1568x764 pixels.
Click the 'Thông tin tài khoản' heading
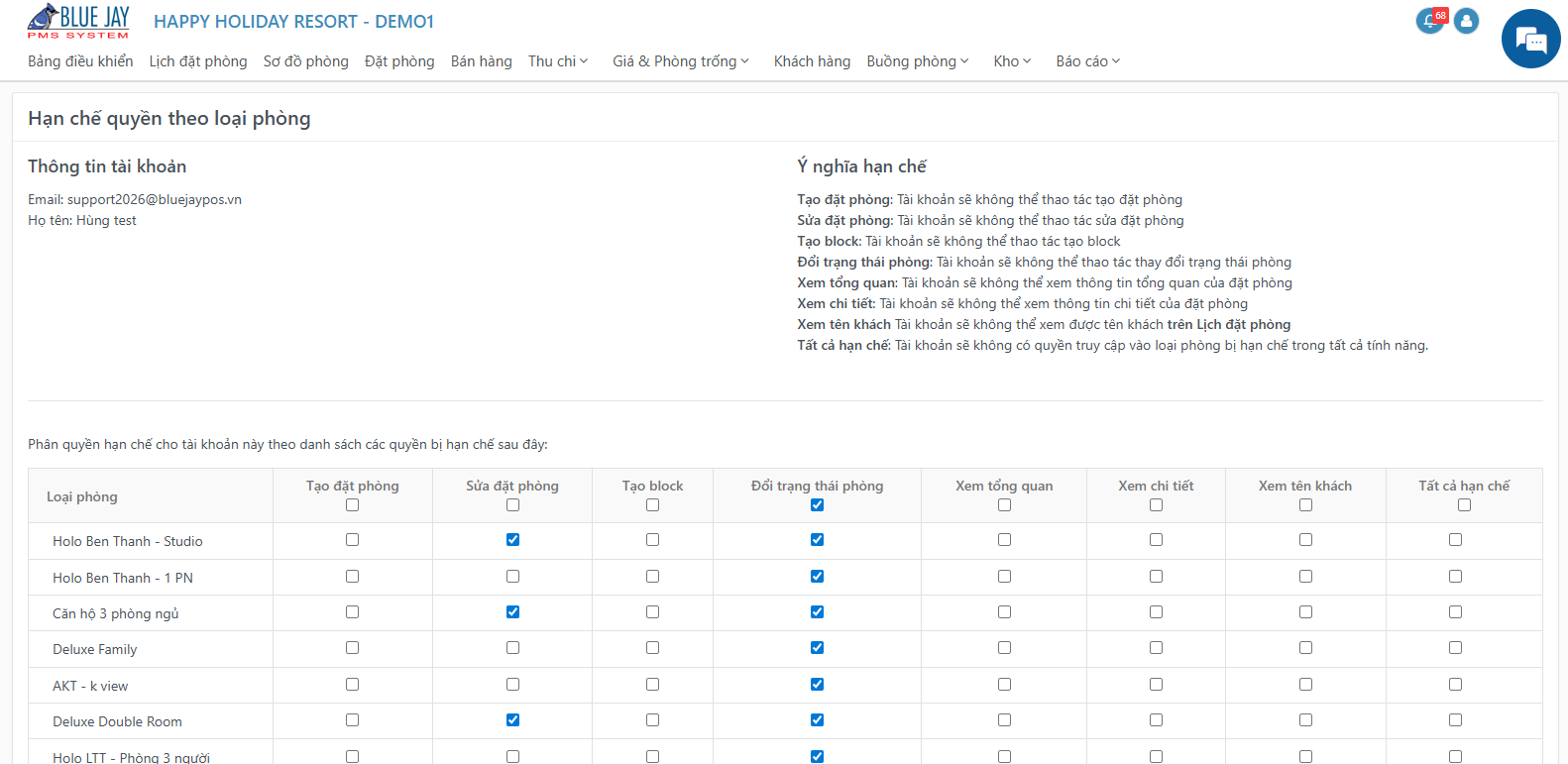[x=107, y=166]
